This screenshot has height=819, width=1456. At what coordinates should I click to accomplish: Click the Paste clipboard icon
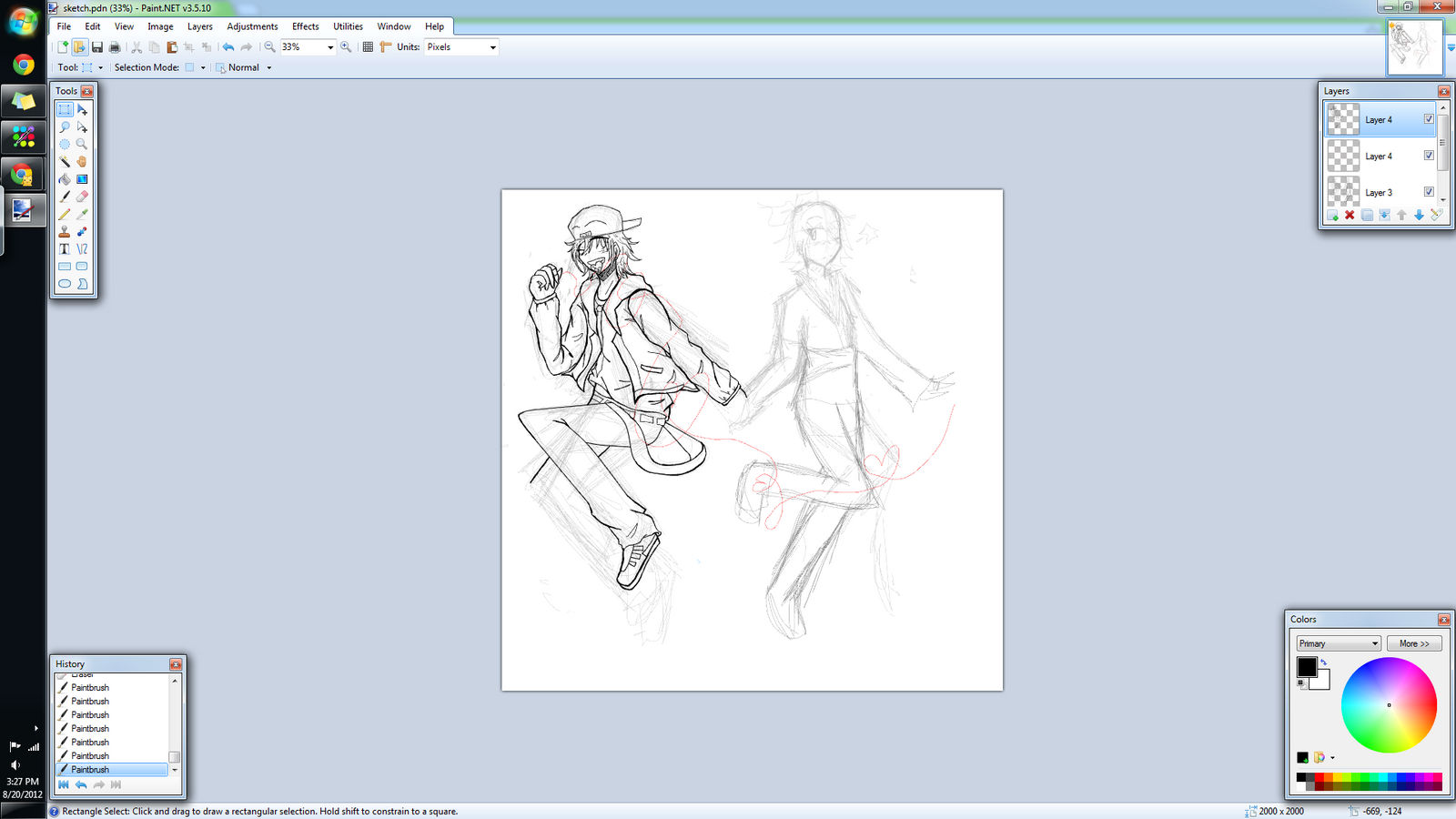[x=171, y=47]
